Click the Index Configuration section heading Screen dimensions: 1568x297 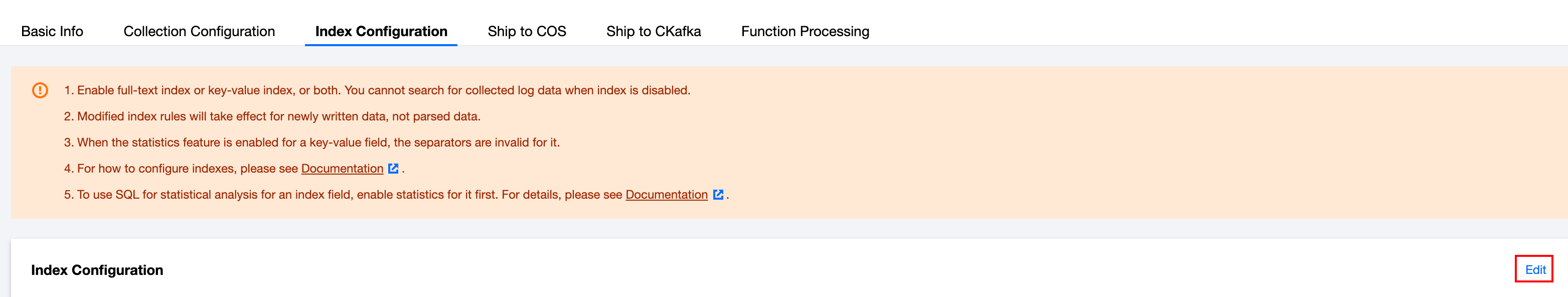[97, 270]
